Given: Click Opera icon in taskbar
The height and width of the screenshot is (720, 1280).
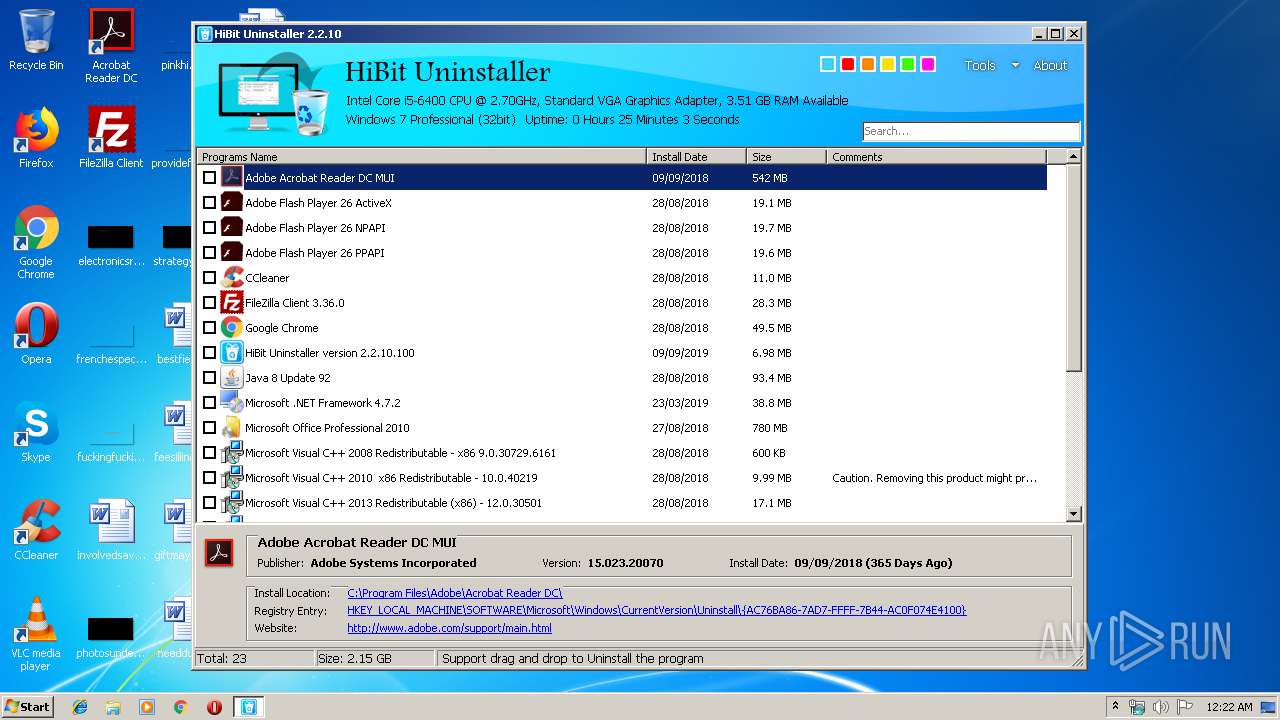Looking at the screenshot, I should coord(214,707).
